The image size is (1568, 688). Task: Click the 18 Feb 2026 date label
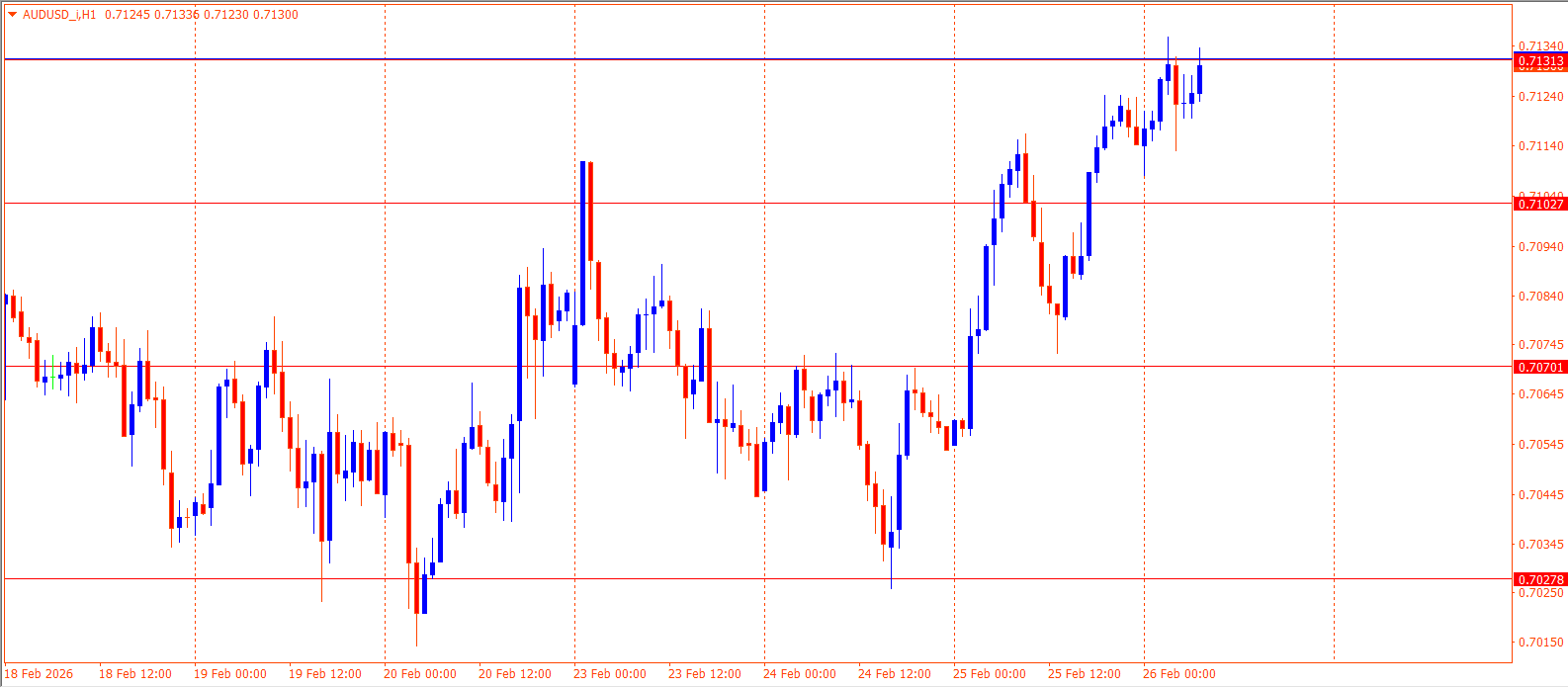click(40, 674)
